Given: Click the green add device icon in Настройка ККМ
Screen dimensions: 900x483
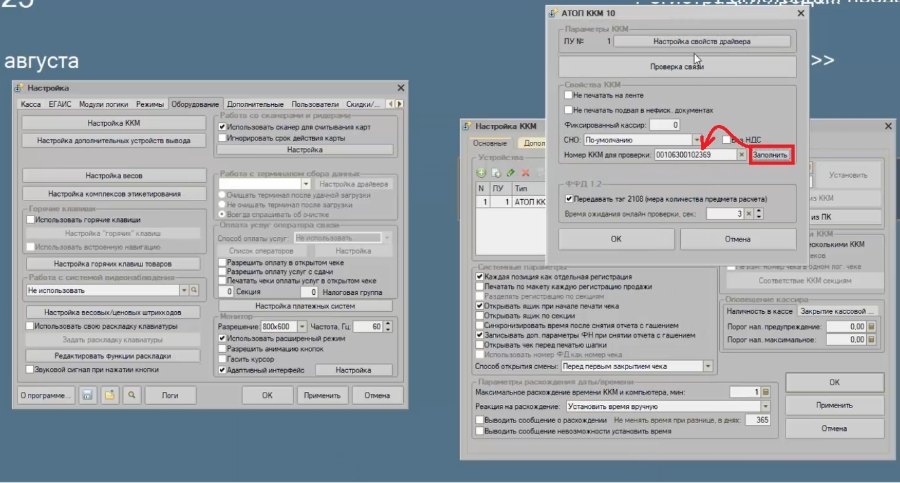Looking at the screenshot, I should coord(482,172).
